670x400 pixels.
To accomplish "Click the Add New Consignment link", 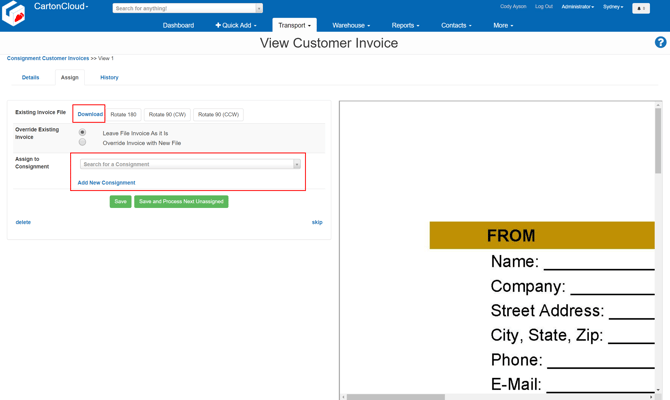I will [106, 182].
